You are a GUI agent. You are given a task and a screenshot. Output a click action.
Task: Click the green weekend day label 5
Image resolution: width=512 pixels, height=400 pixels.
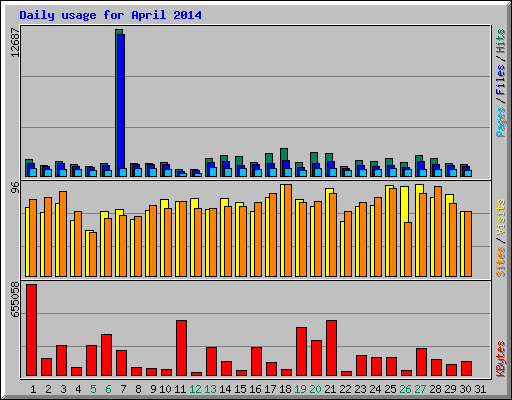point(93,389)
